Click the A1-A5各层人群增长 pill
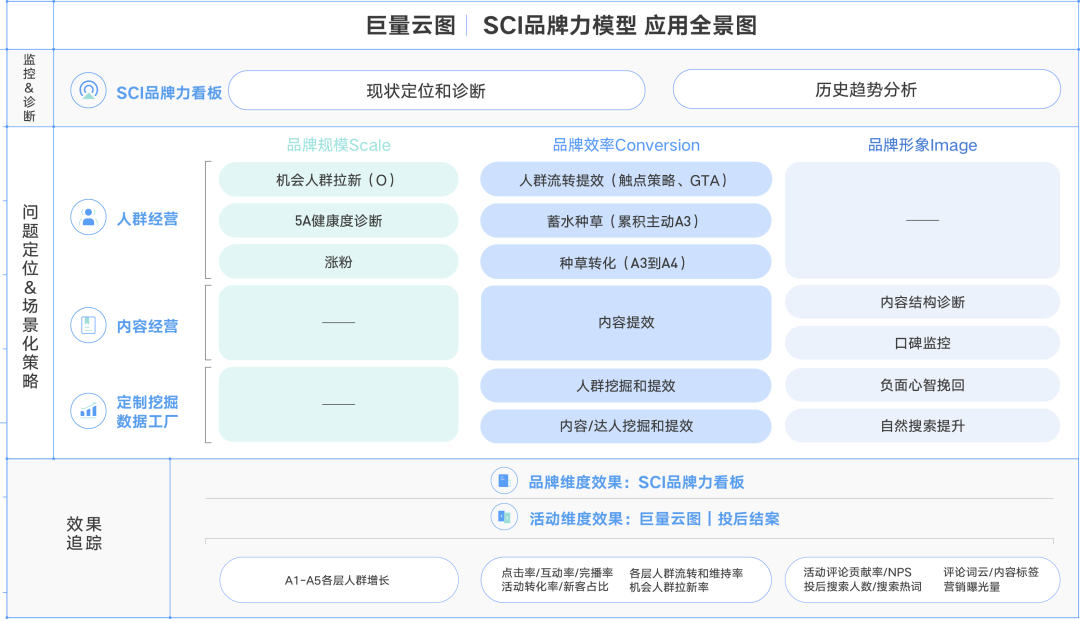1080x619 pixels. pos(339,580)
